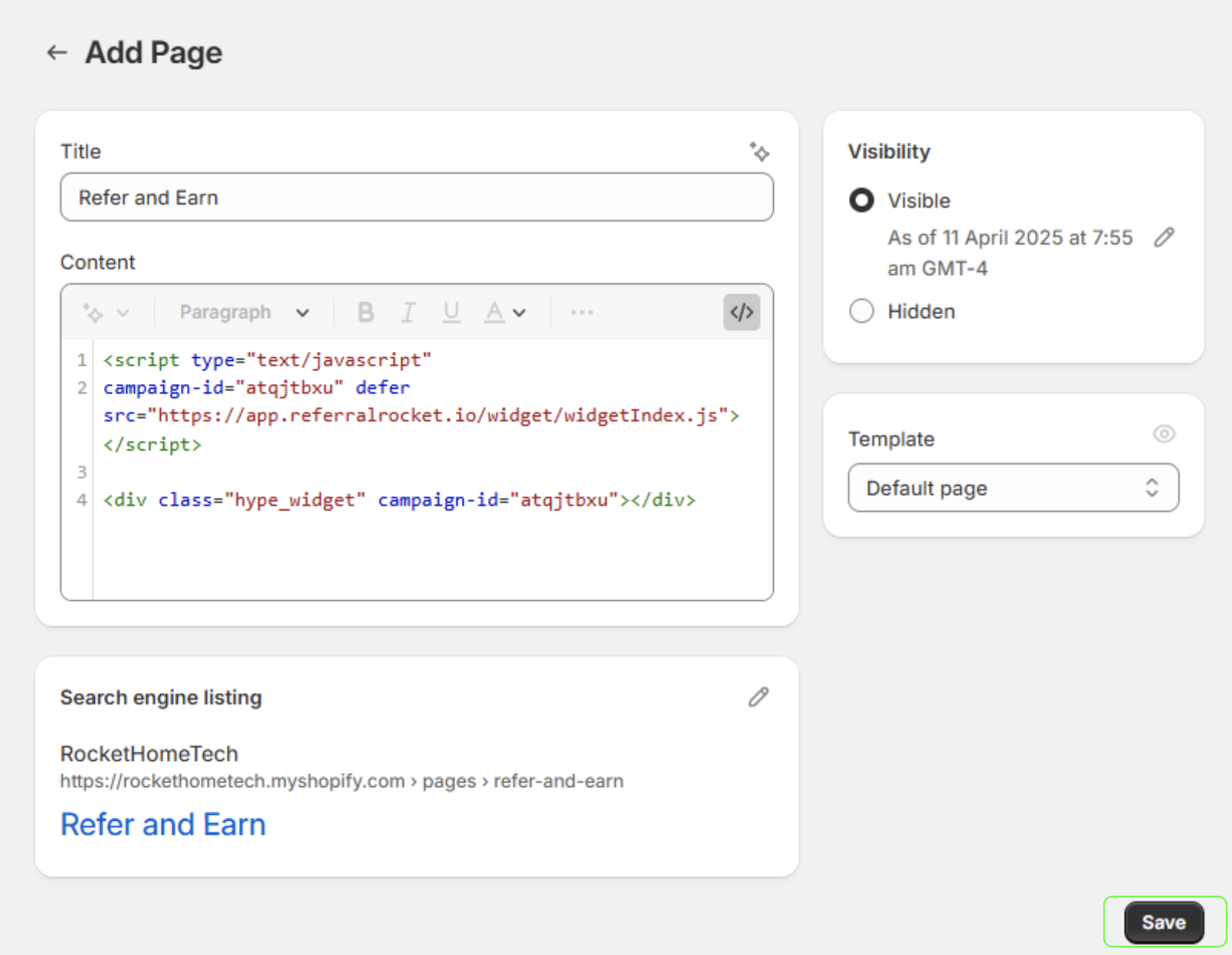1232x955 pixels.
Task: Click the src referralrocket URL code line
Action: pos(421,415)
